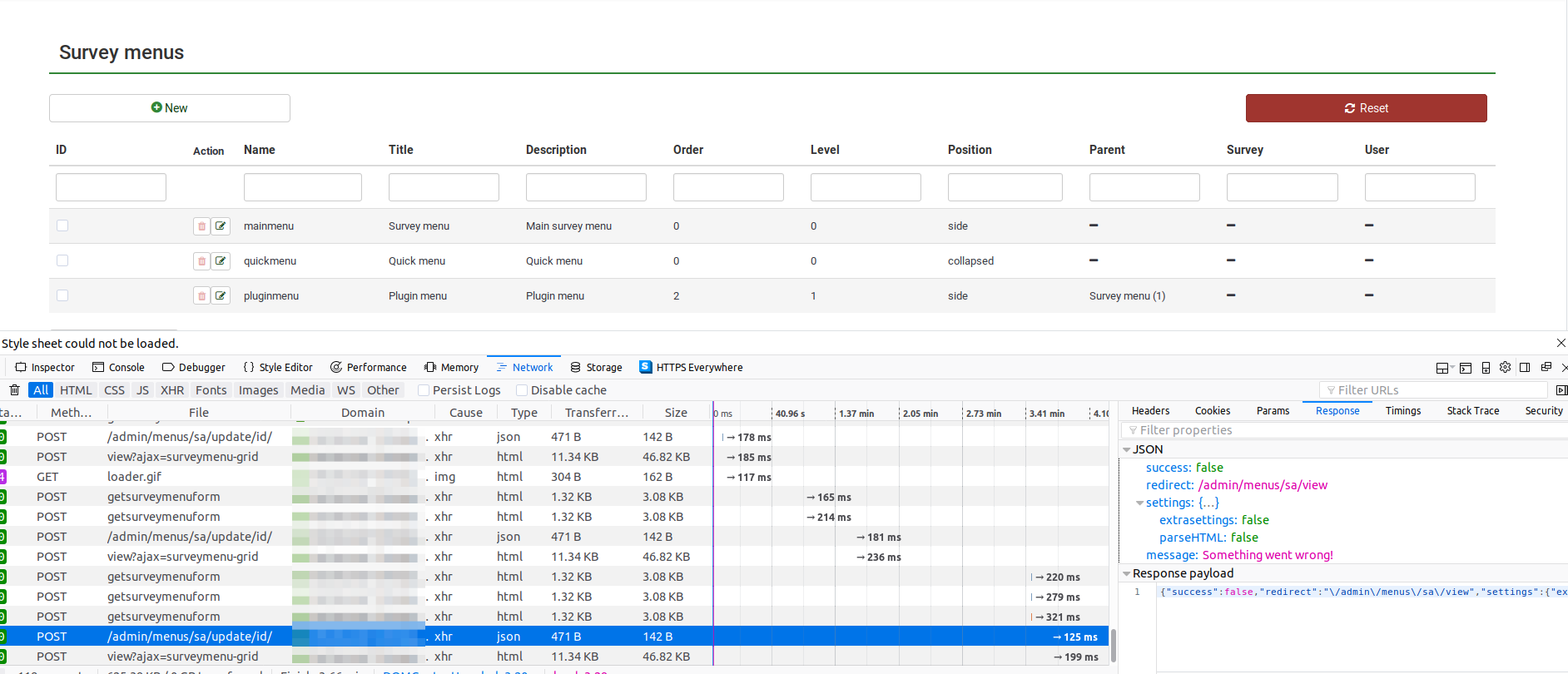Image resolution: width=1568 pixels, height=674 pixels.
Task: Open the Headers tab in request details
Action: (1150, 411)
